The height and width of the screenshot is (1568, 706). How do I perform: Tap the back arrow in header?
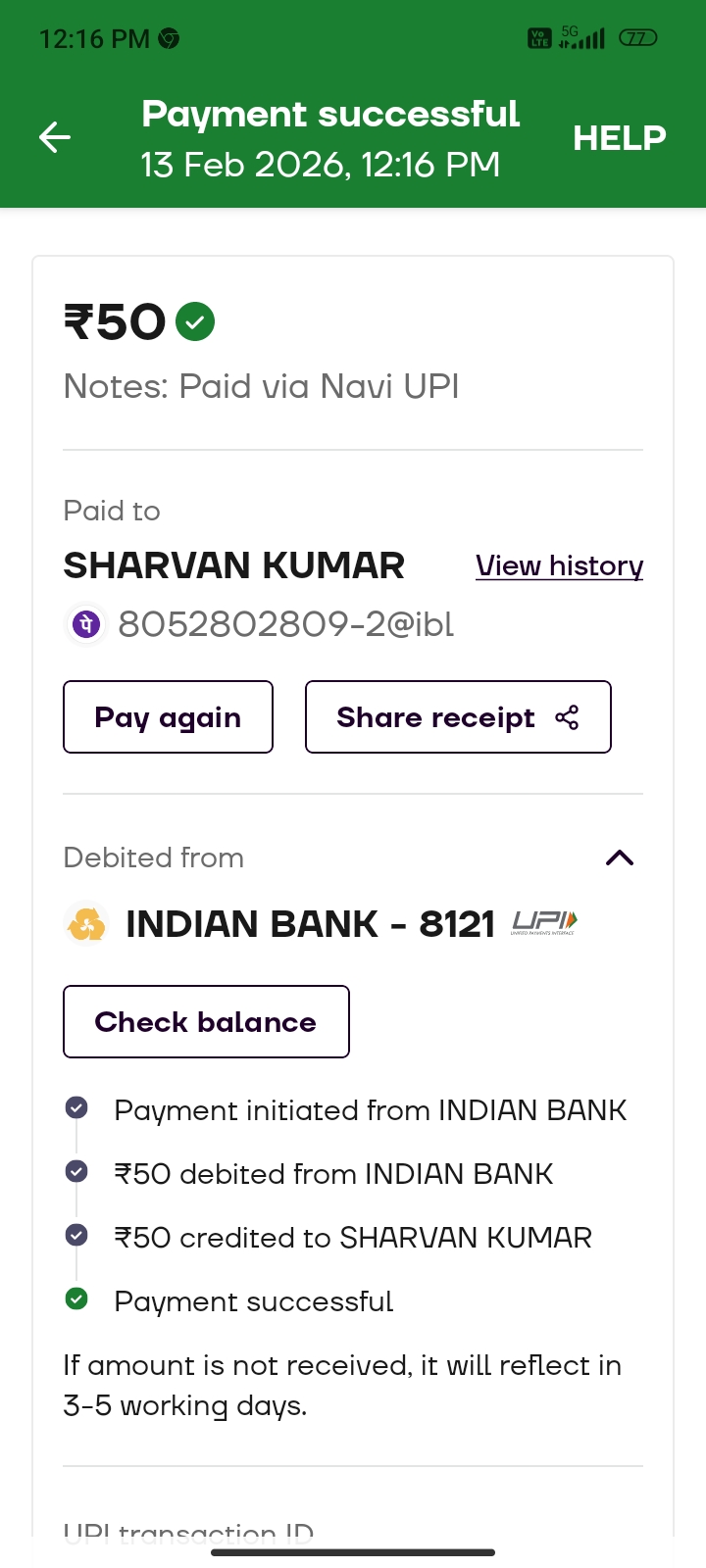point(55,137)
